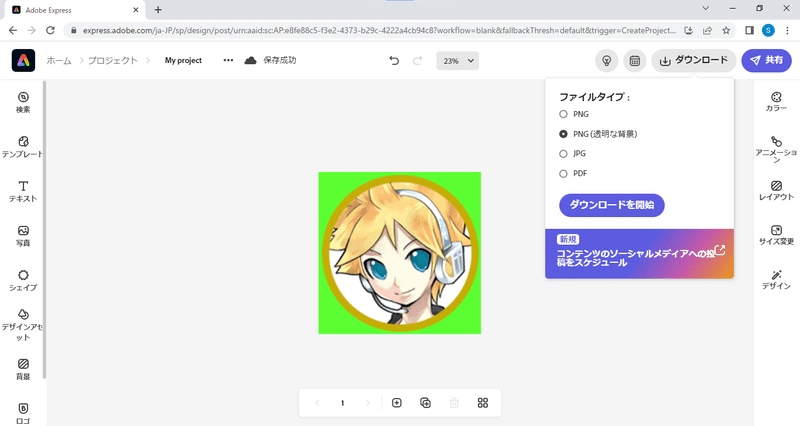
Task: Close the Adobe Express browser tab
Action: [136, 10]
